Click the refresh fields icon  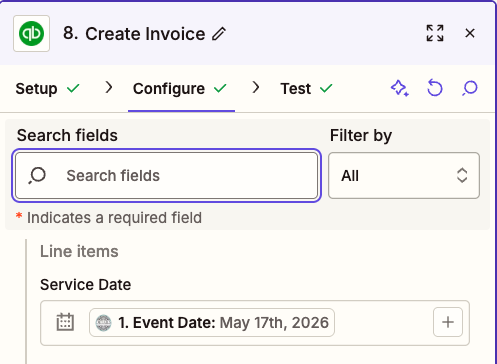(435, 88)
